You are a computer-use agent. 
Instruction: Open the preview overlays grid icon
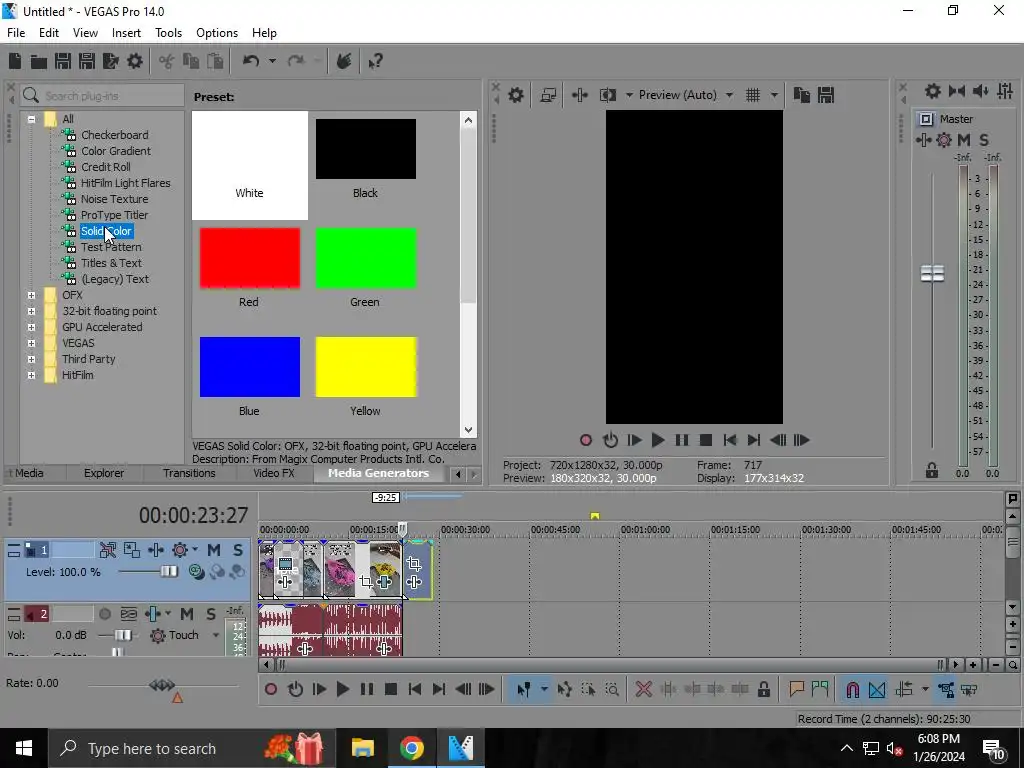pos(753,95)
